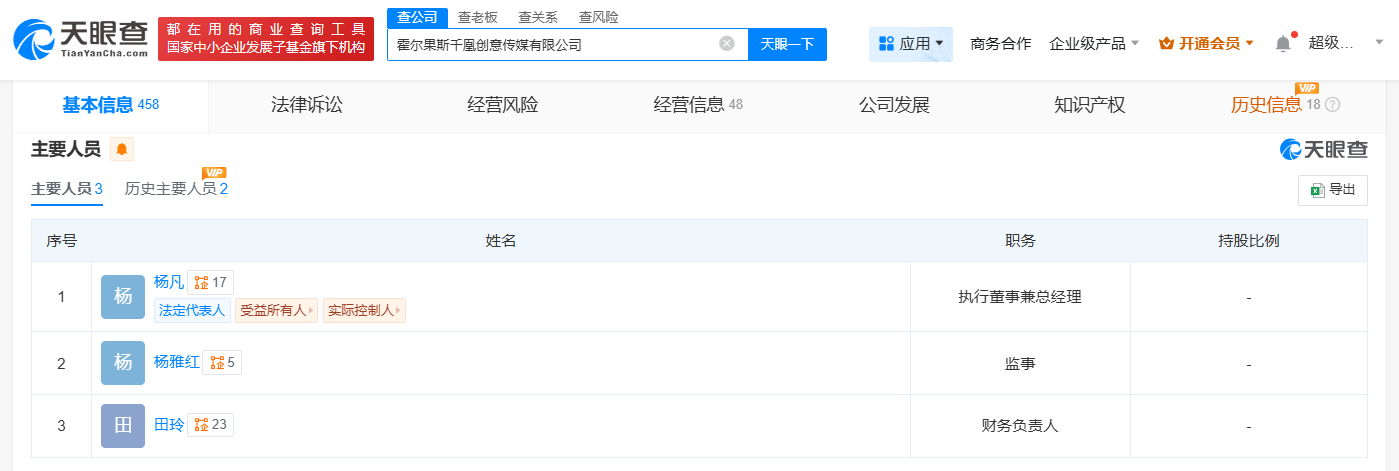Image resolution: width=1399 pixels, height=471 pixels.
Task: Open 杨雅红's relationship graph icon 5
Action: click(x=222, y=363)
